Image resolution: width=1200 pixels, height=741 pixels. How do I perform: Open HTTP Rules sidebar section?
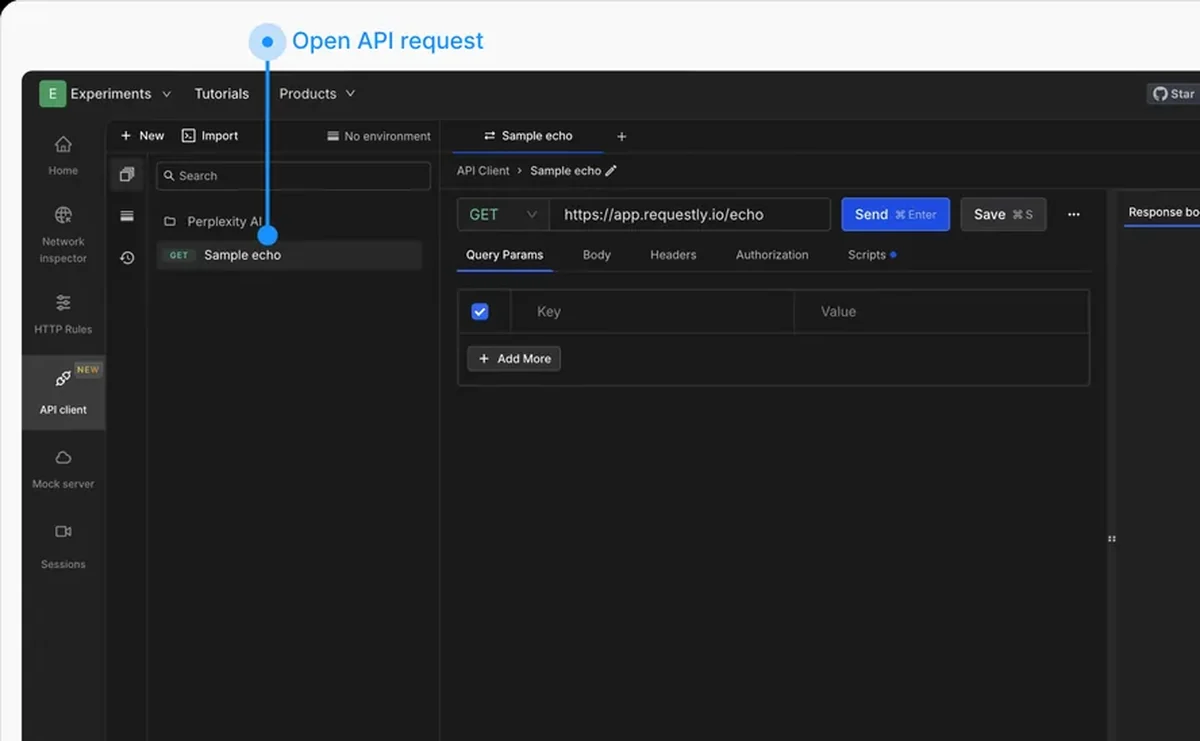click(63, 313)
